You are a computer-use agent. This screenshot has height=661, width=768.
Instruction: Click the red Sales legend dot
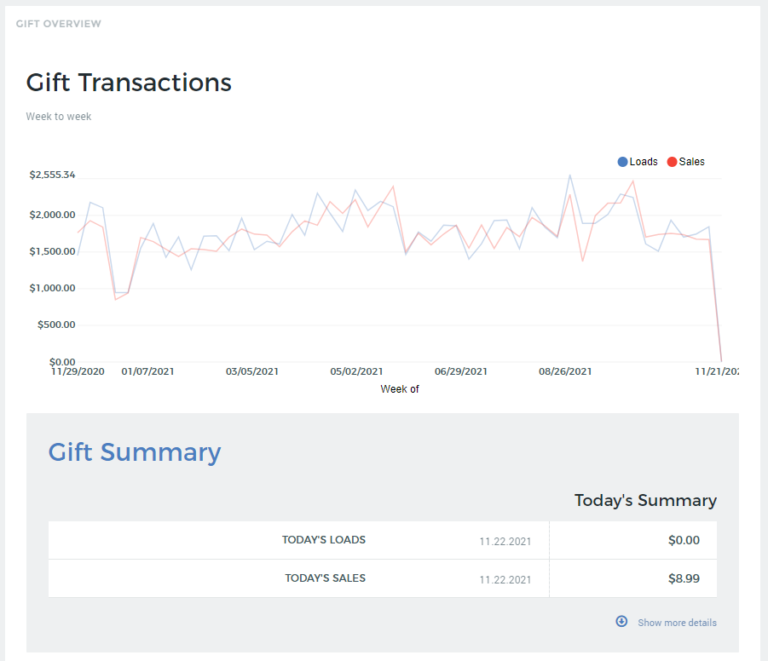672,162
